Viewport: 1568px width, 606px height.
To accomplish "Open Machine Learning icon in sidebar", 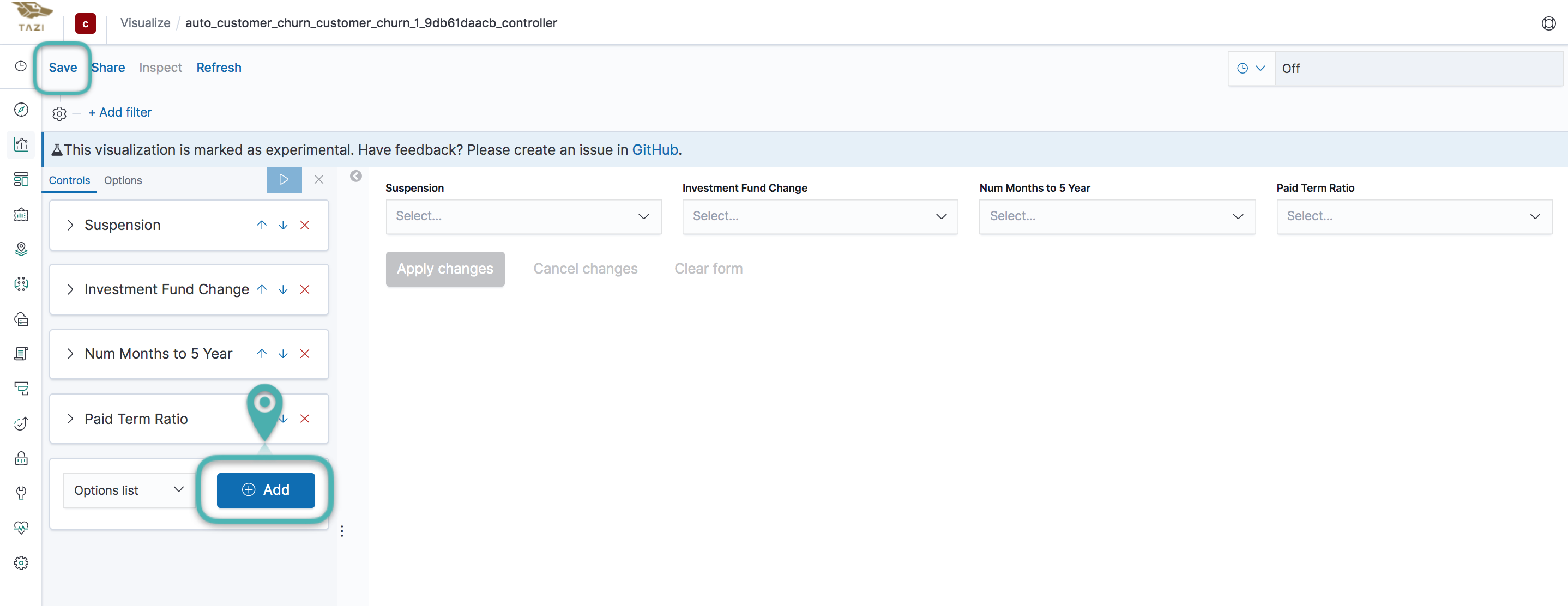I will 21,283.
